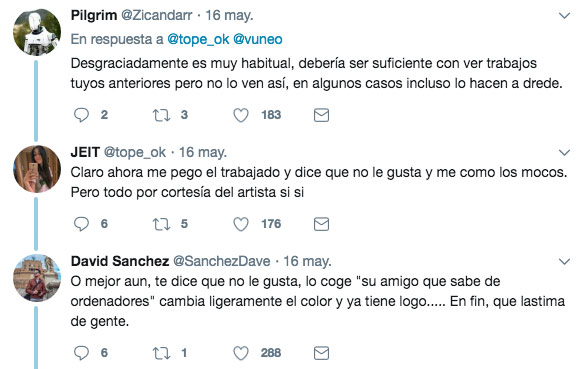588x369 pixels.
Task: View Pilgrim's robot profile picture
Action: pos(37,32)
